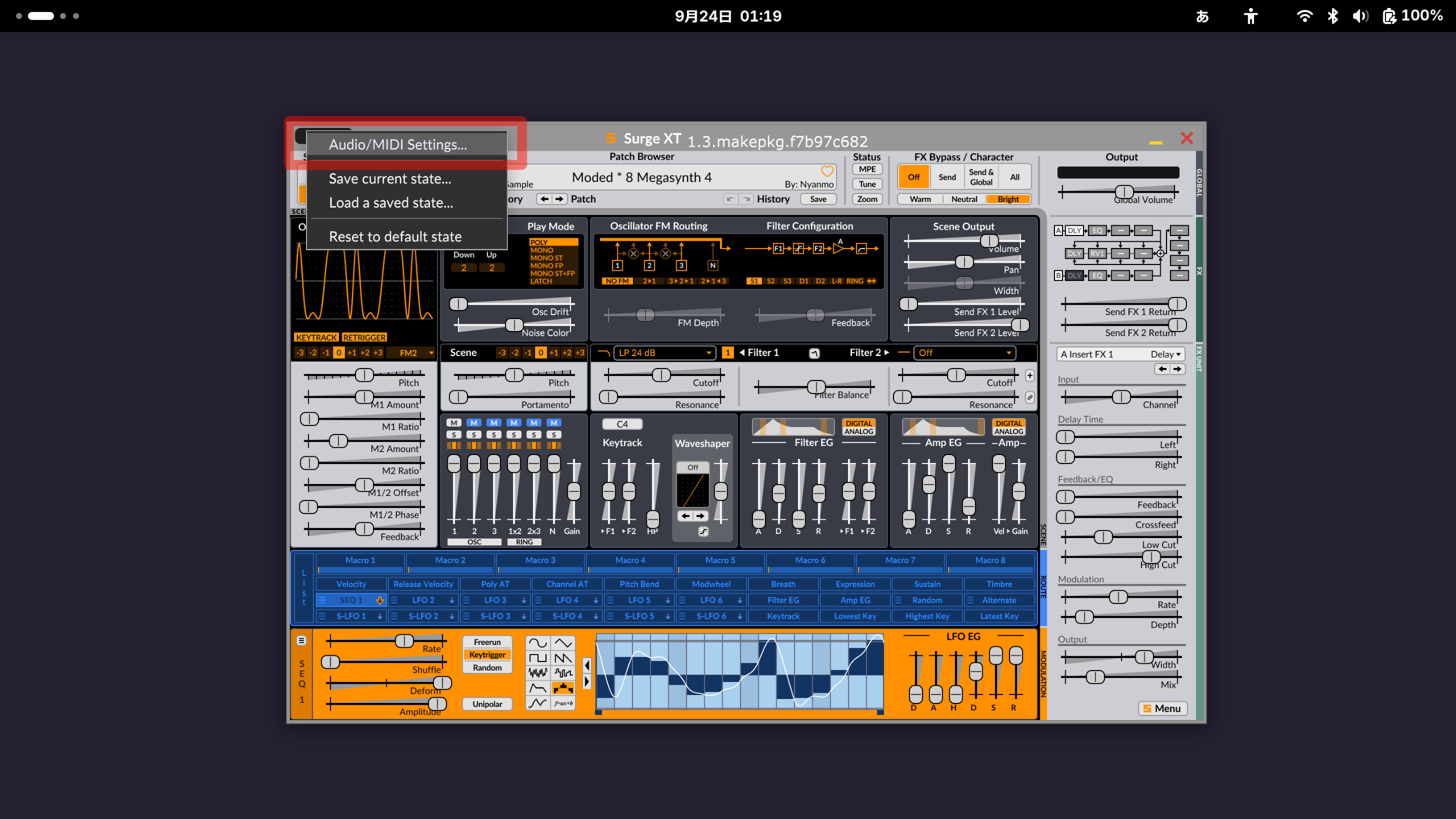Select the triangle LFO waveform icon
The height and width of the screenshot is (819, 1456).
pyautogui.click(x=563, y=643)
